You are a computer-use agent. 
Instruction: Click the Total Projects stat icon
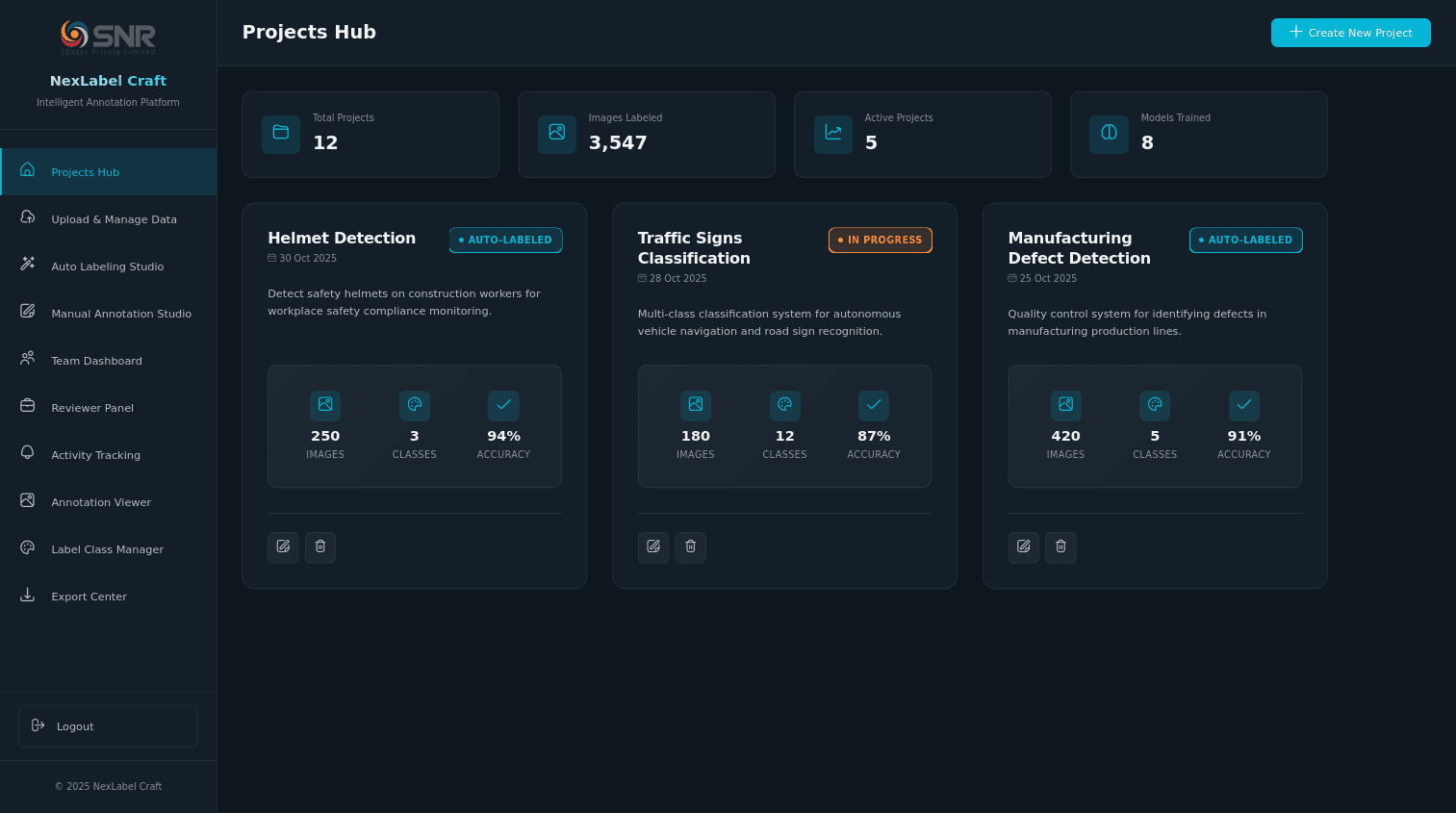(281, 135)
